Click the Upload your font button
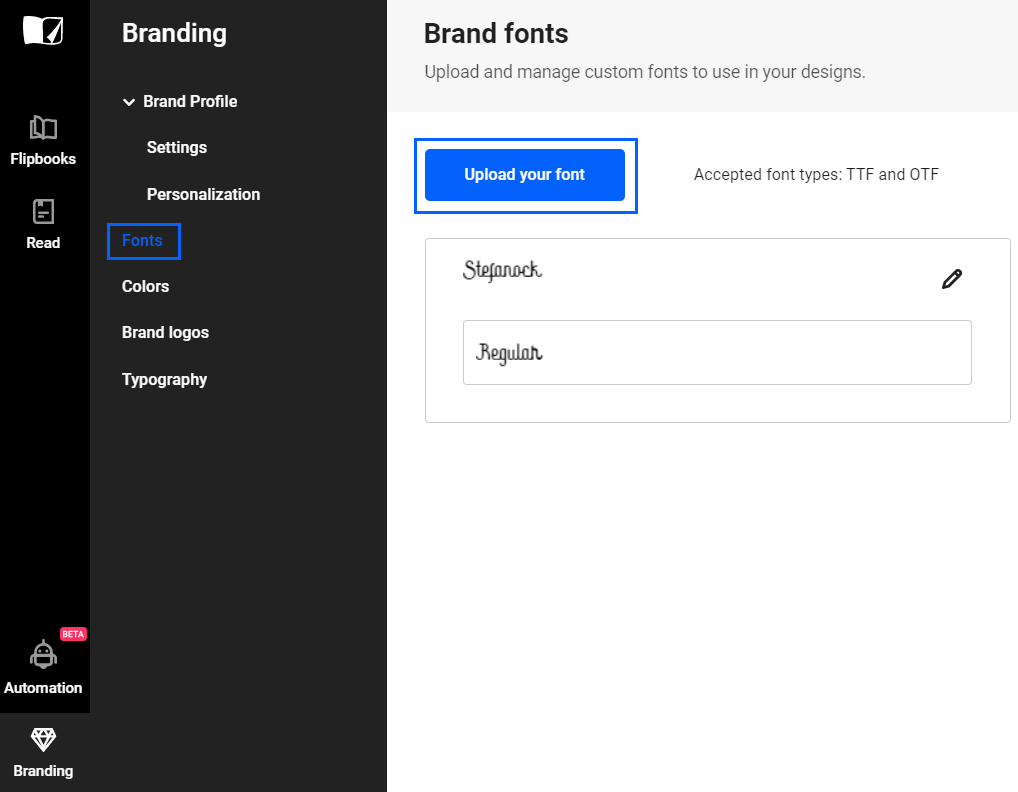This screenshot has width=1018, height=792. (525, 175)
